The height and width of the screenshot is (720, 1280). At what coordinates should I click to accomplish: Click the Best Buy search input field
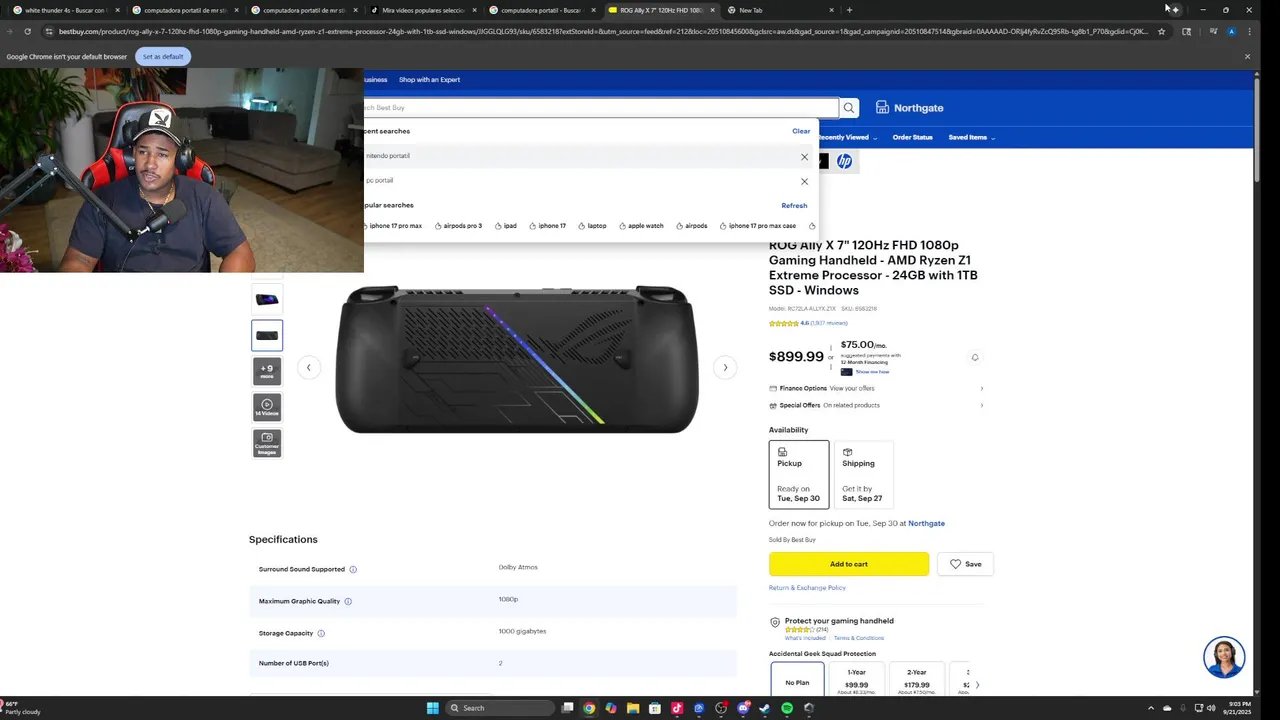click(x=600, y=108)
